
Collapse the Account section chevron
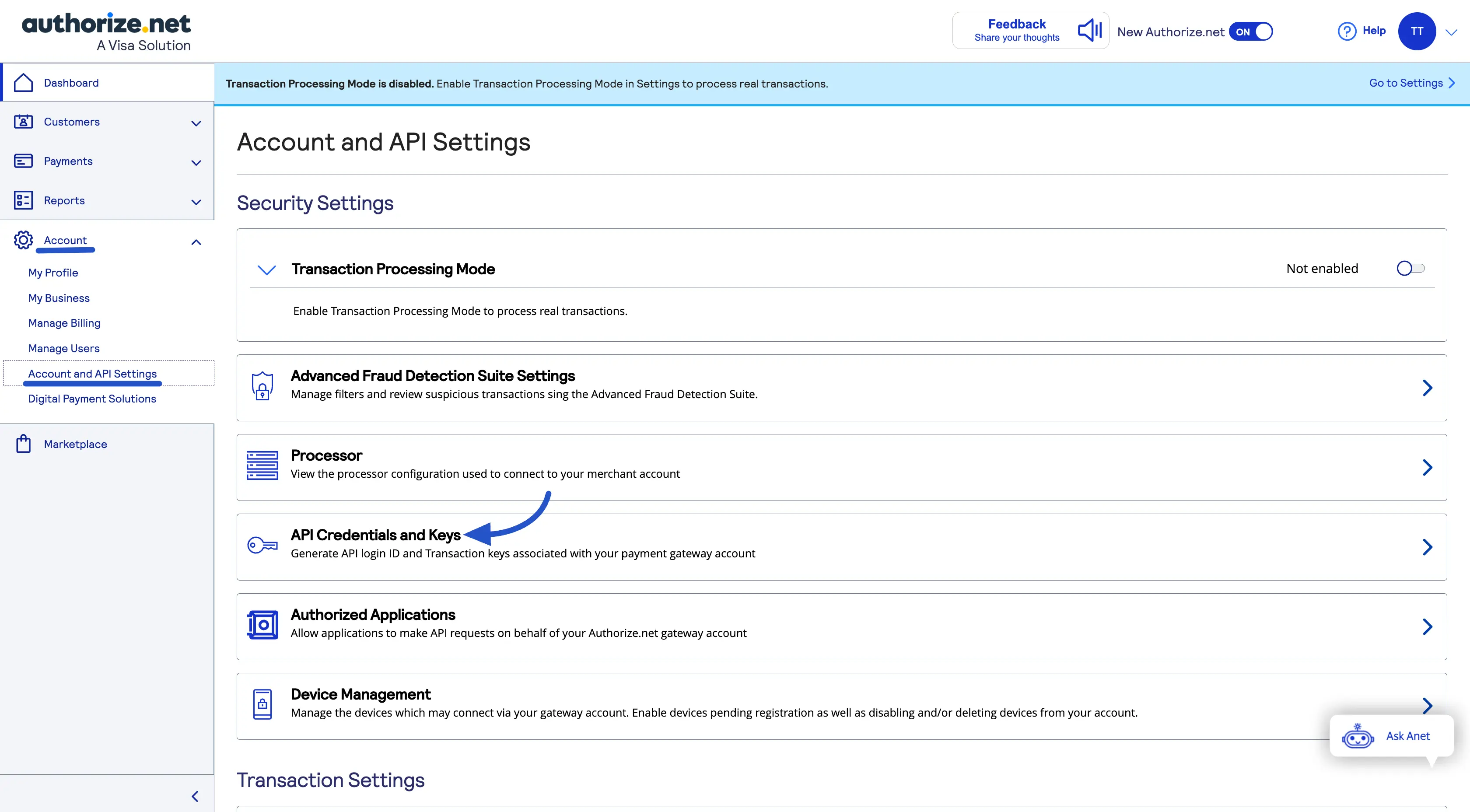[x=196, y=242]
